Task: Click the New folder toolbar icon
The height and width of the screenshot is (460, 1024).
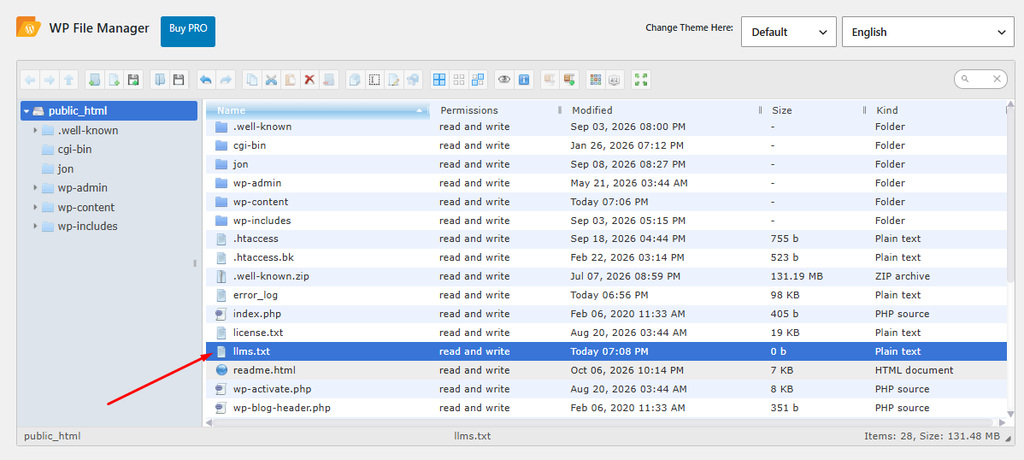Action: (x=95, y=80)
